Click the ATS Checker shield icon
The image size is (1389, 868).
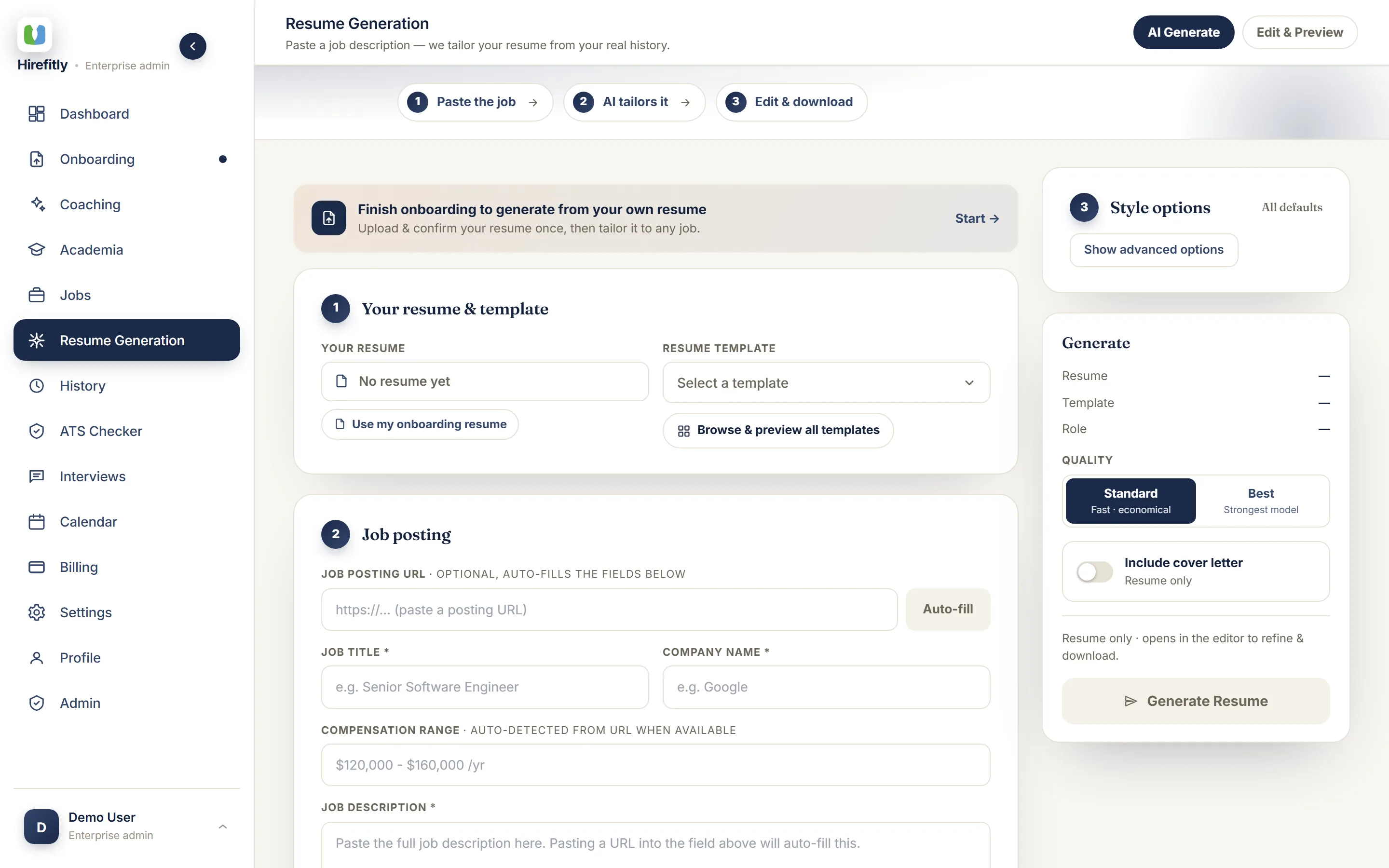37,431
